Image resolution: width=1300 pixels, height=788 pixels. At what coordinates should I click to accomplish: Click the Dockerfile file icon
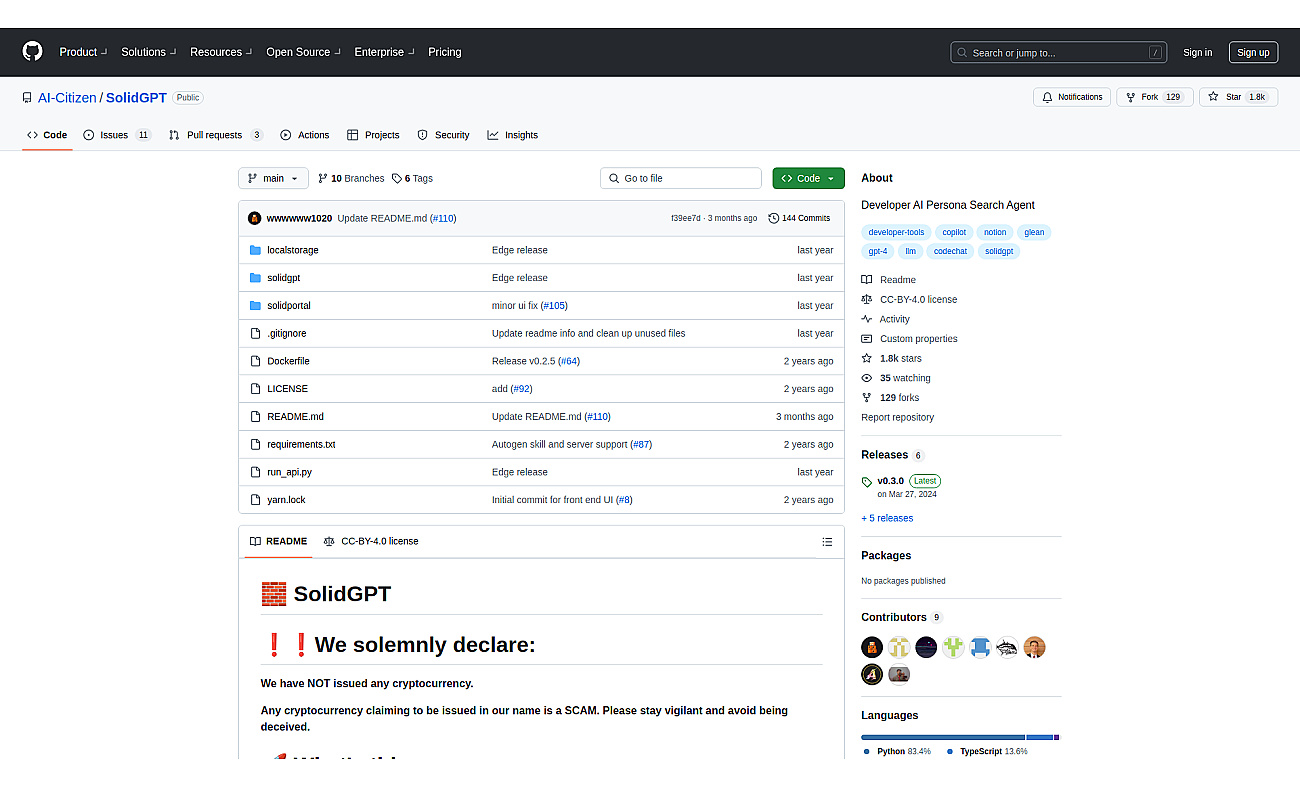[x=255, y=361]
